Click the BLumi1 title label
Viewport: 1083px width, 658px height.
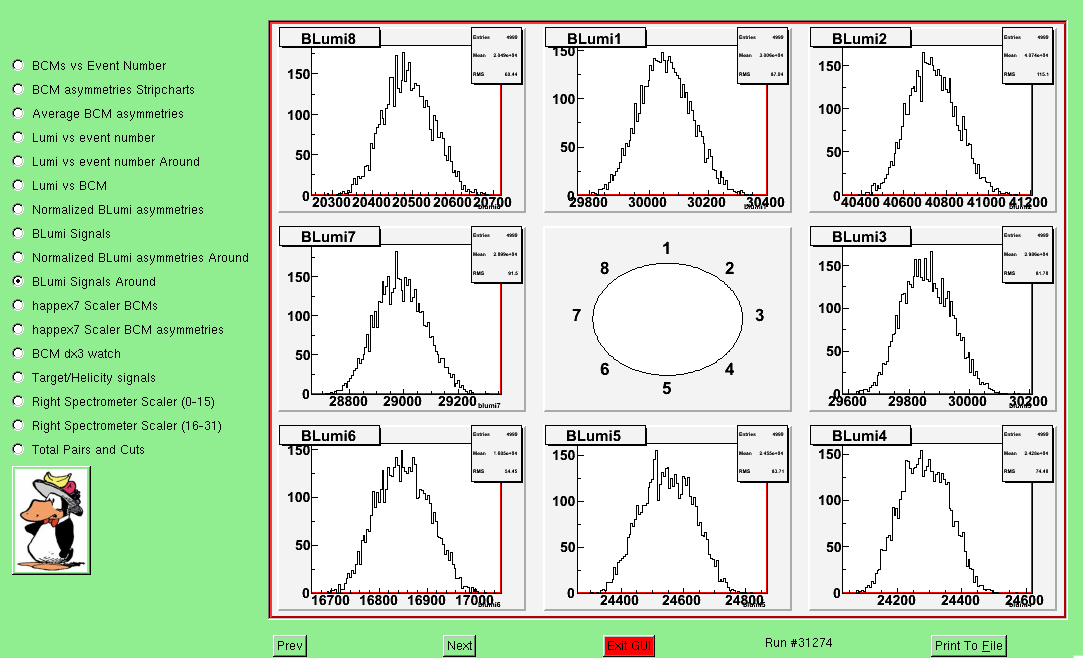(595, 38)
